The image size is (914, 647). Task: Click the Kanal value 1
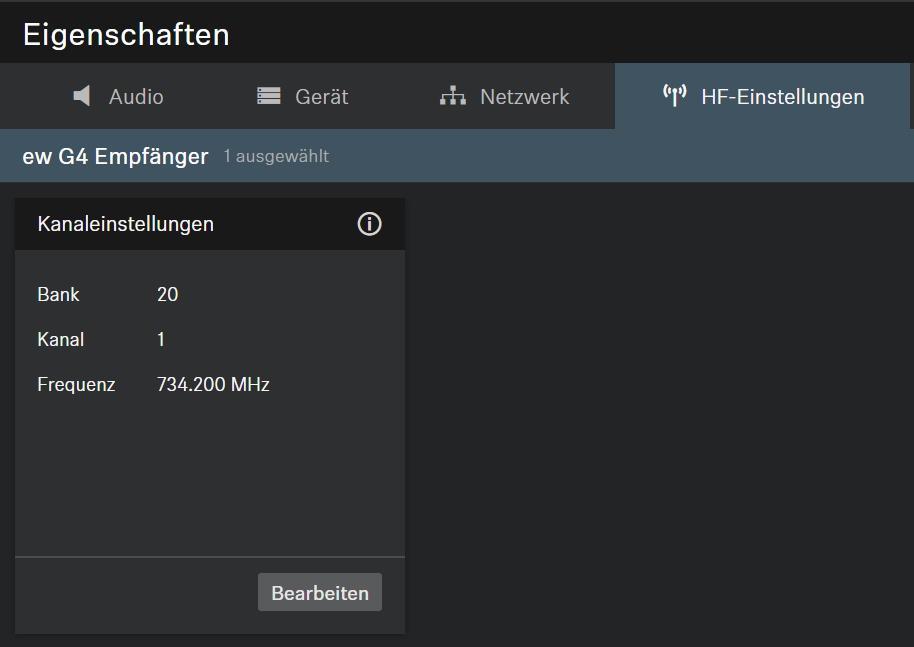click(161, 340)
